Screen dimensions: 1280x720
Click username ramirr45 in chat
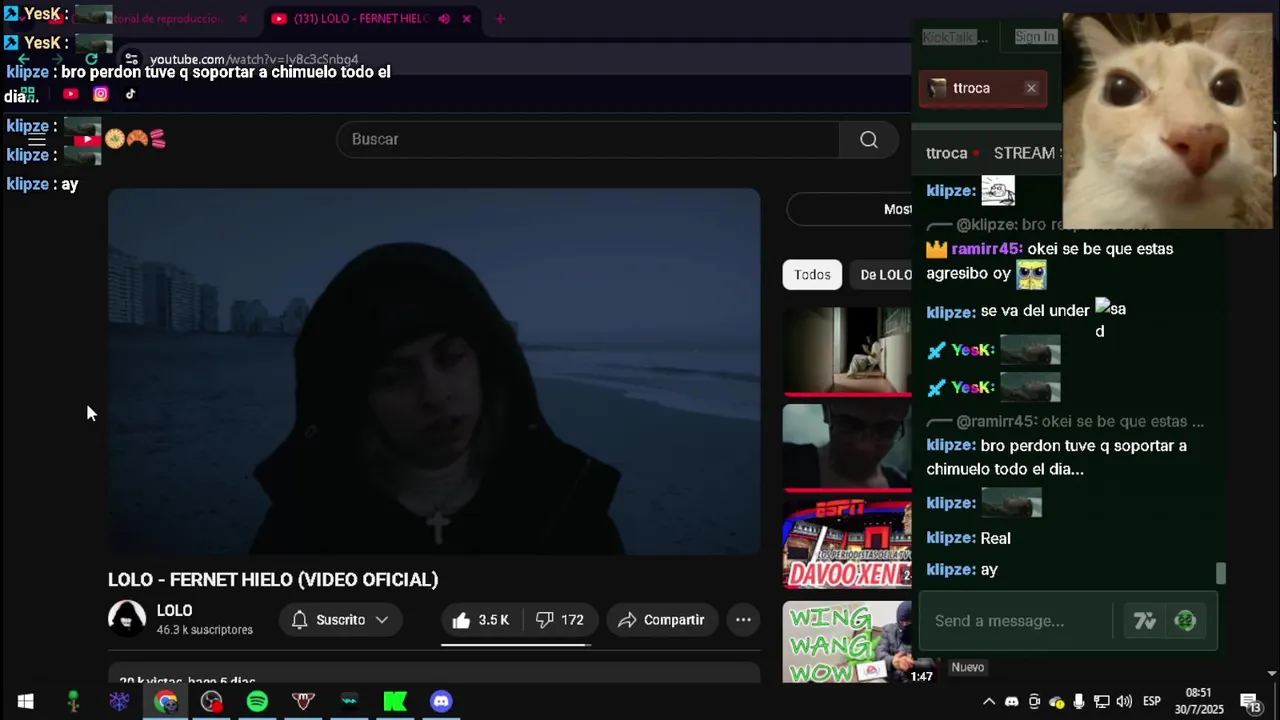[987, 249]
